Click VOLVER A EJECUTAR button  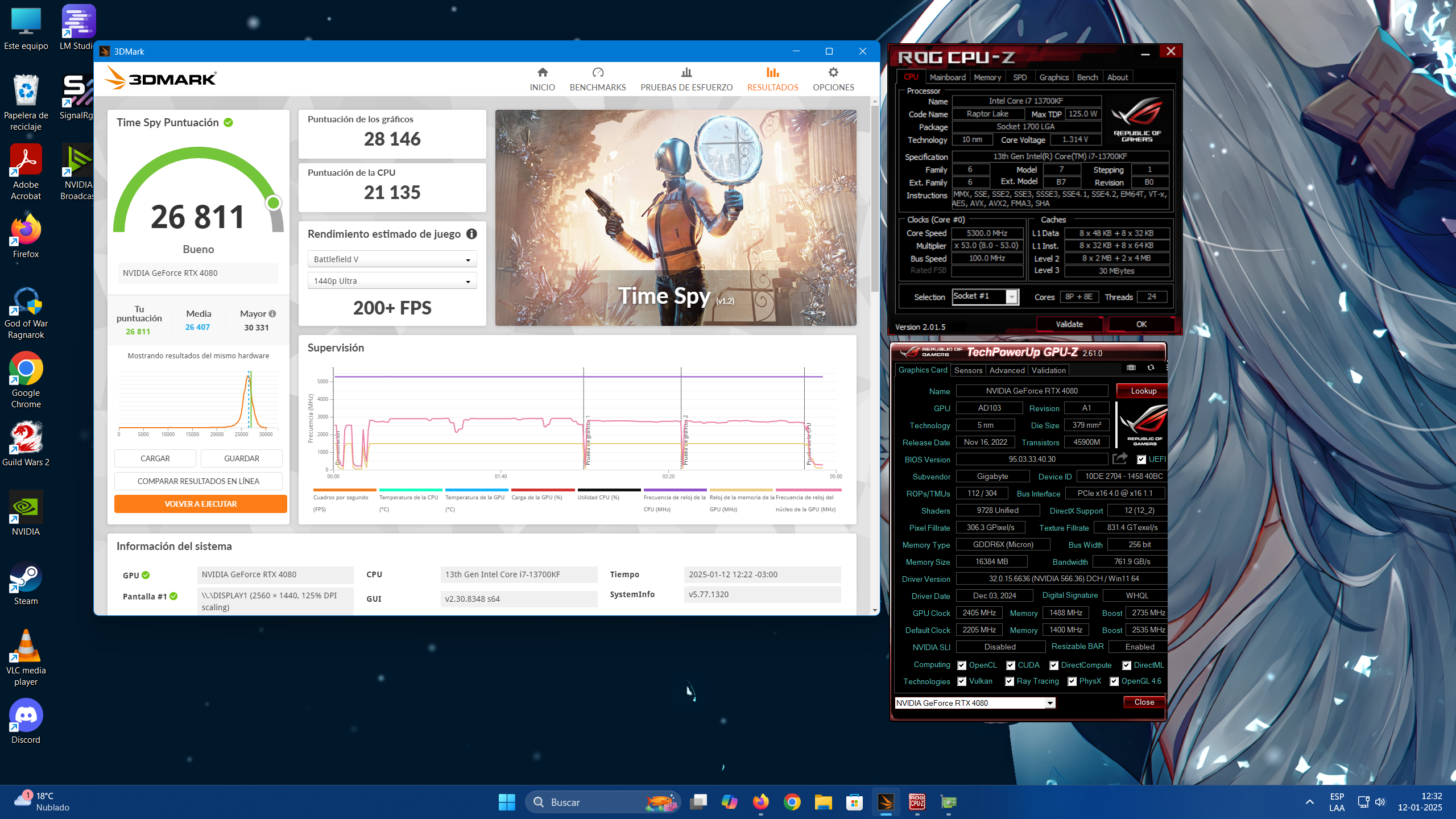pos(200,504)
